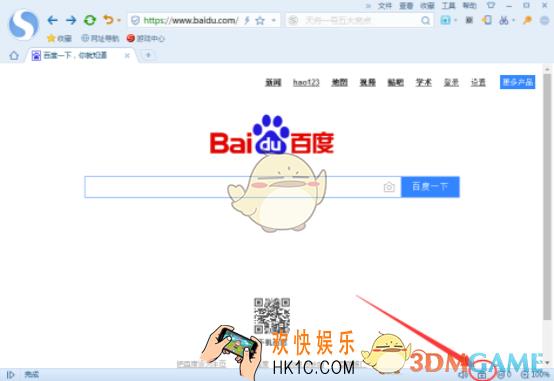
Task: Bookmark this page with the star icon
Action: [260, 21]
